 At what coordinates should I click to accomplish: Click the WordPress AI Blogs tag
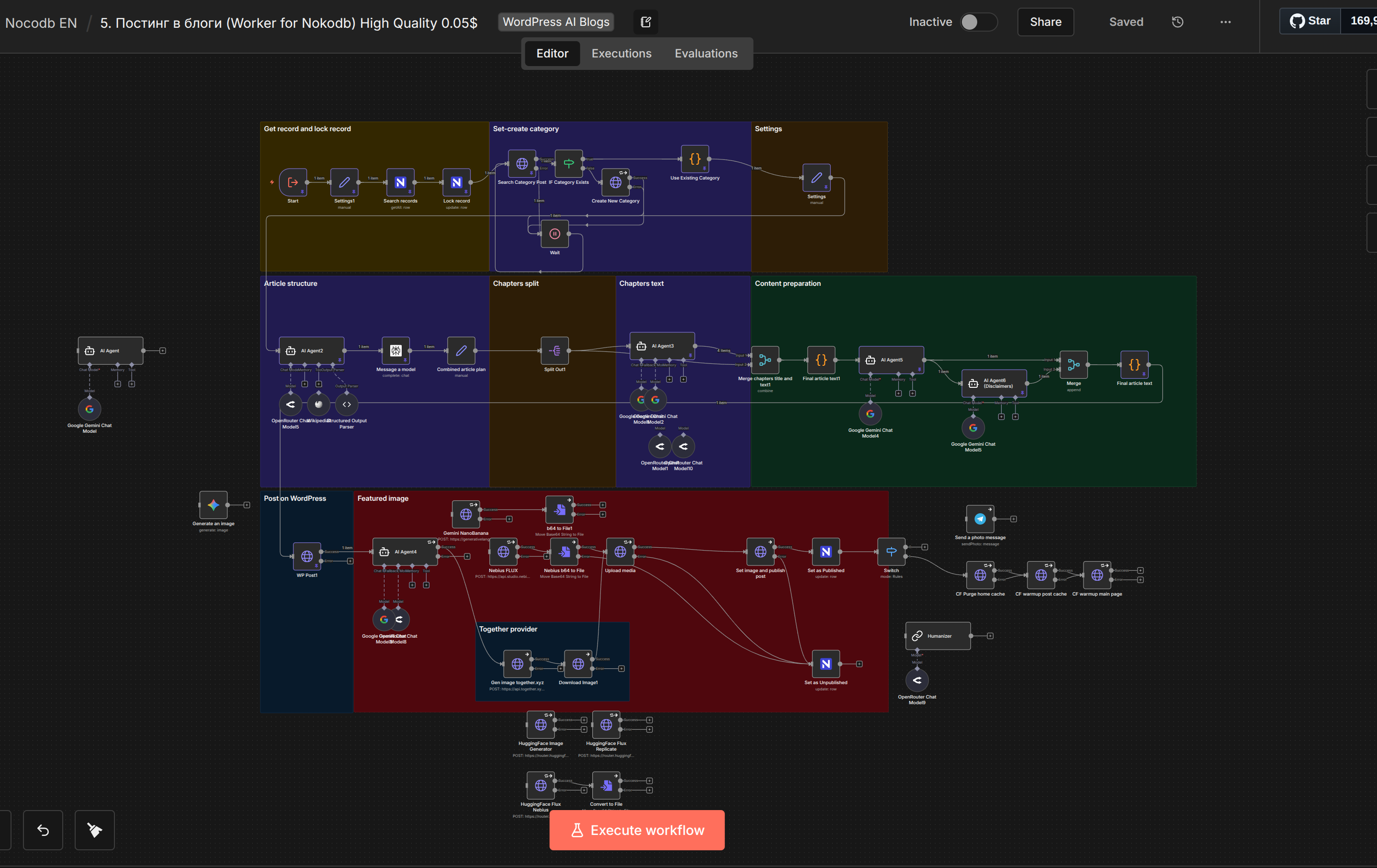point(556,22)
